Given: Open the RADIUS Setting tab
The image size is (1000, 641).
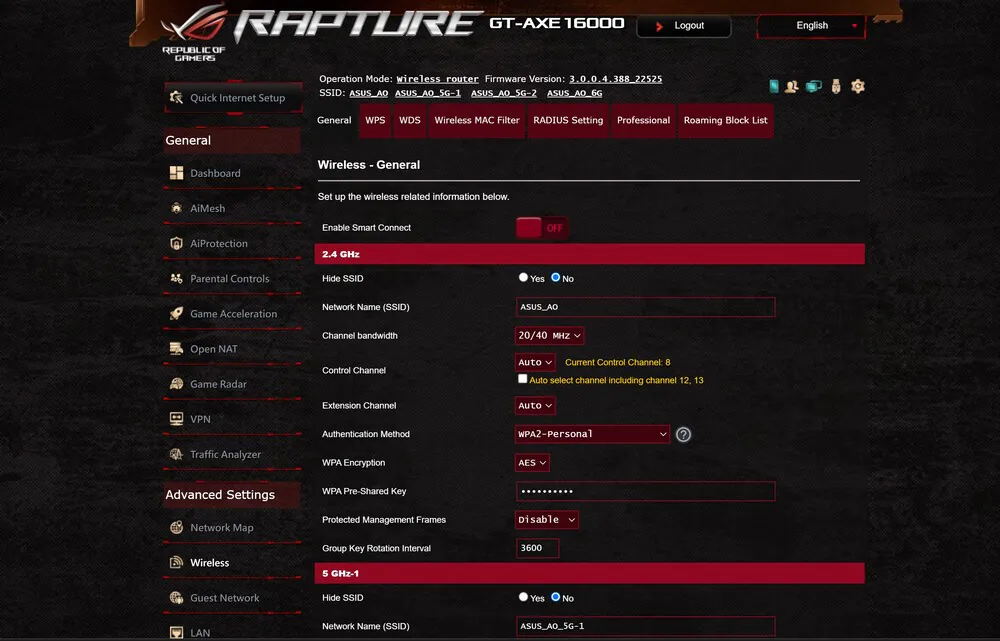Looking at the screenshot, I should click(568, 120).
